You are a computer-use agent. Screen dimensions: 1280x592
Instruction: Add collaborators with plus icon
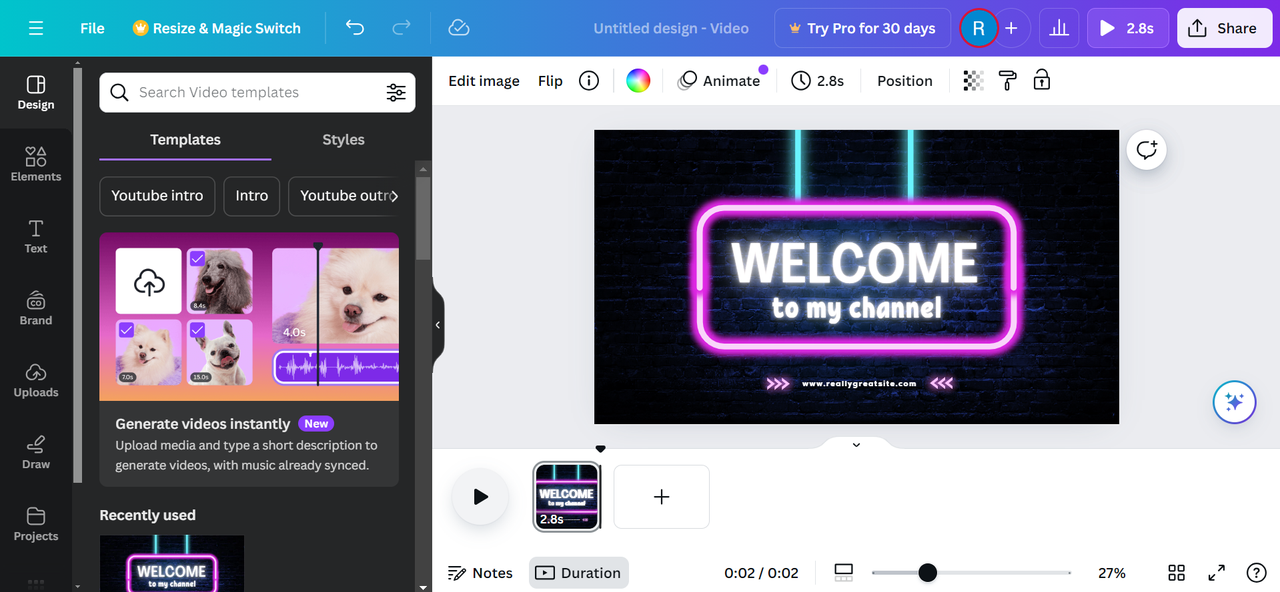click(x=1011, y=28)
